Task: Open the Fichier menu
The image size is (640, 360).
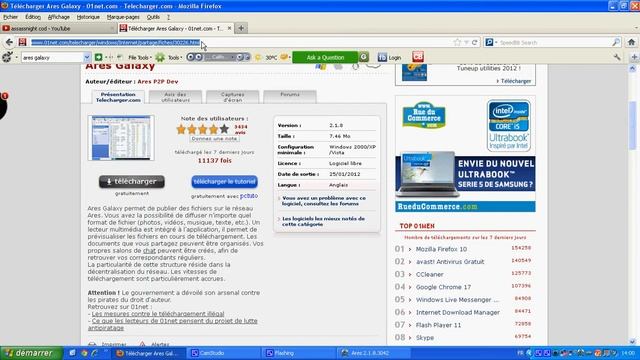Action: pos(11,17)
